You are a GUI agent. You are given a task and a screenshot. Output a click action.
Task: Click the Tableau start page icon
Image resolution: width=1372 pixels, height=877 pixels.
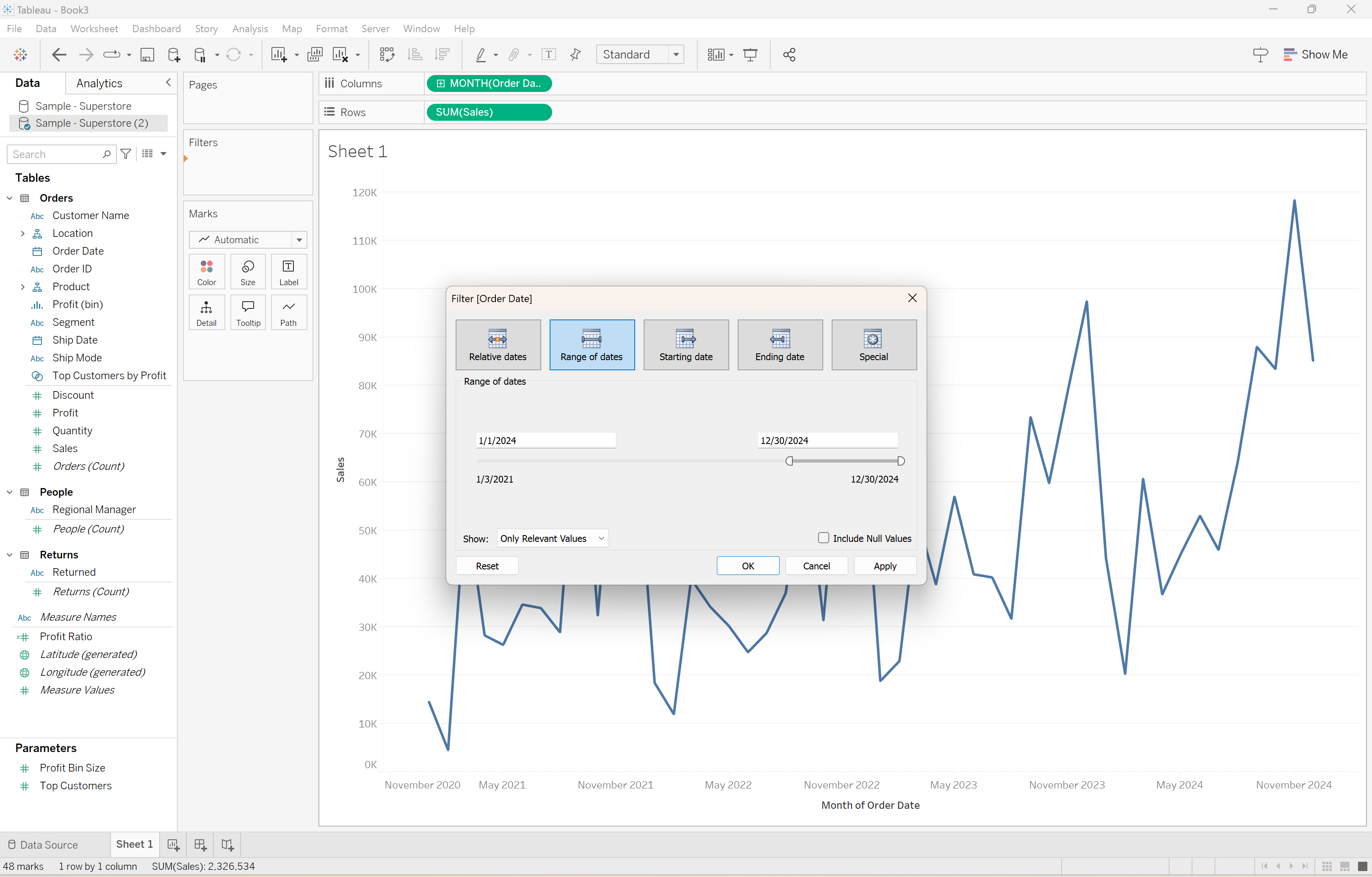pyautogui.click(x=20, y=55)
